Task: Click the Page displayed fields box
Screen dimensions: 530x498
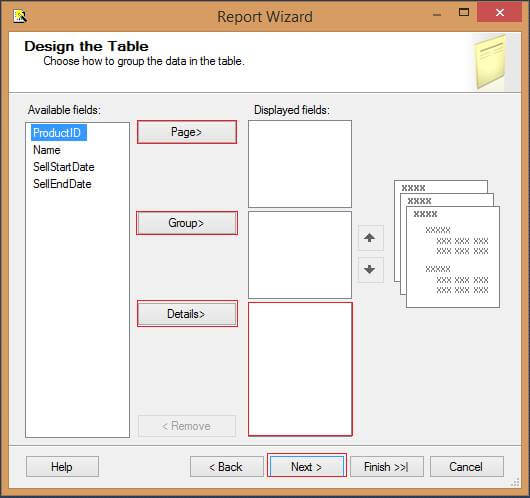Action: (300, 164)
